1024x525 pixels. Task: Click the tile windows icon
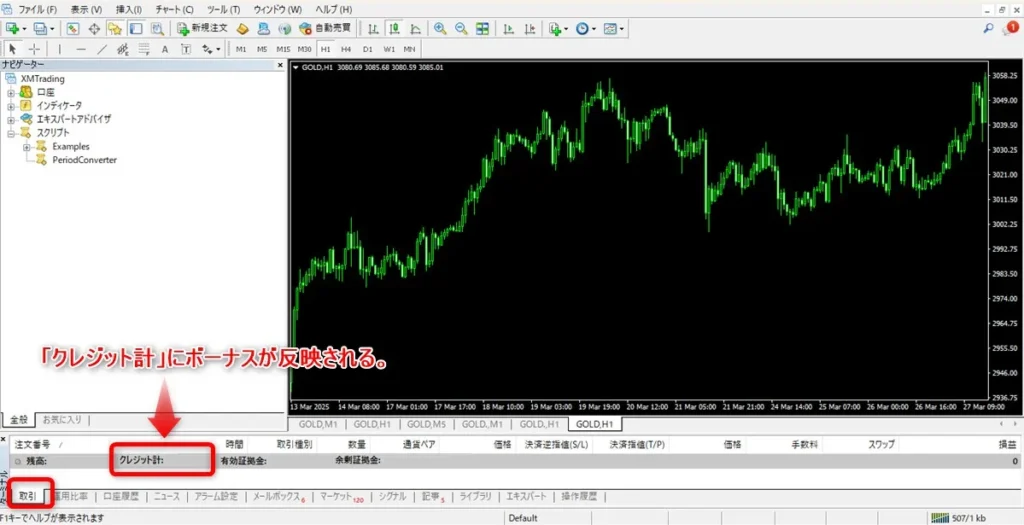[482, 29]
